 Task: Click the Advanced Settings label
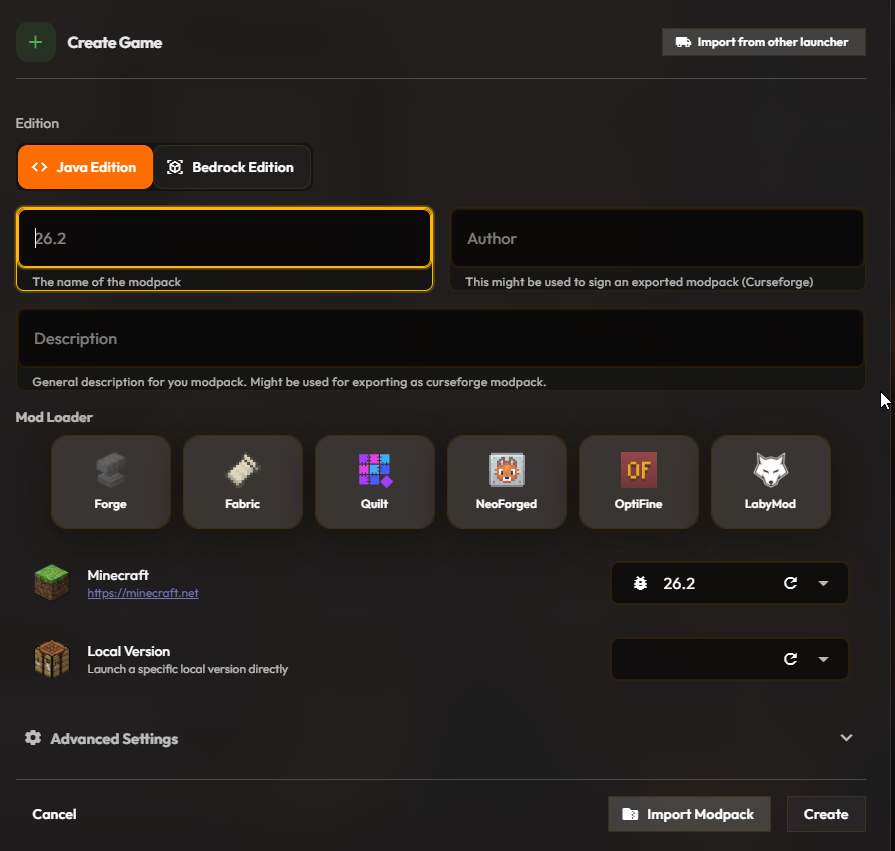click(x=114, y=739)
